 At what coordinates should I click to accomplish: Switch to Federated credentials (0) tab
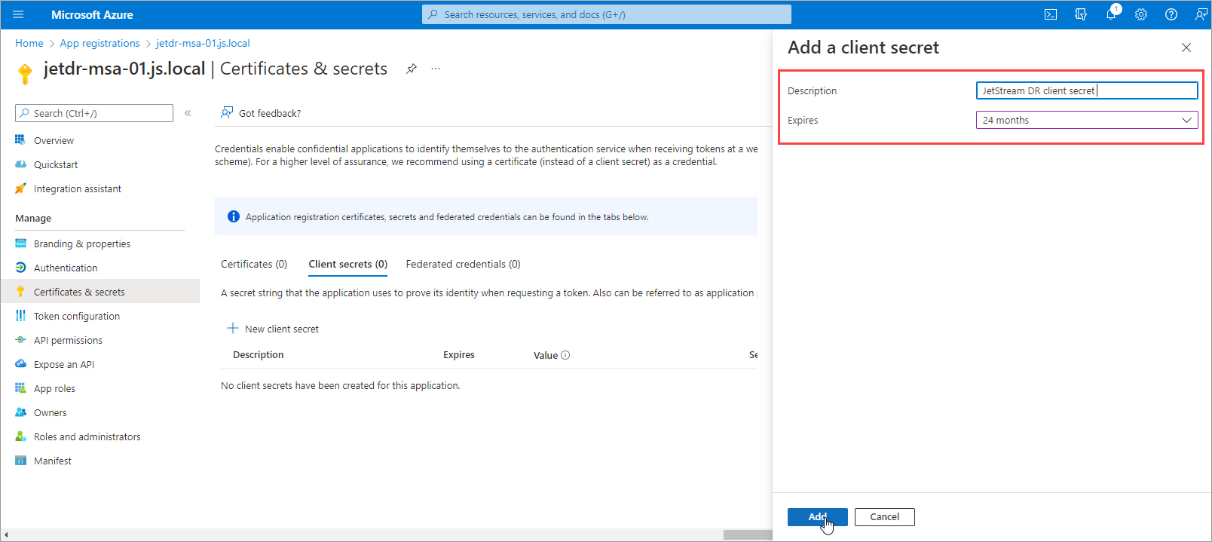coord(463,264)
